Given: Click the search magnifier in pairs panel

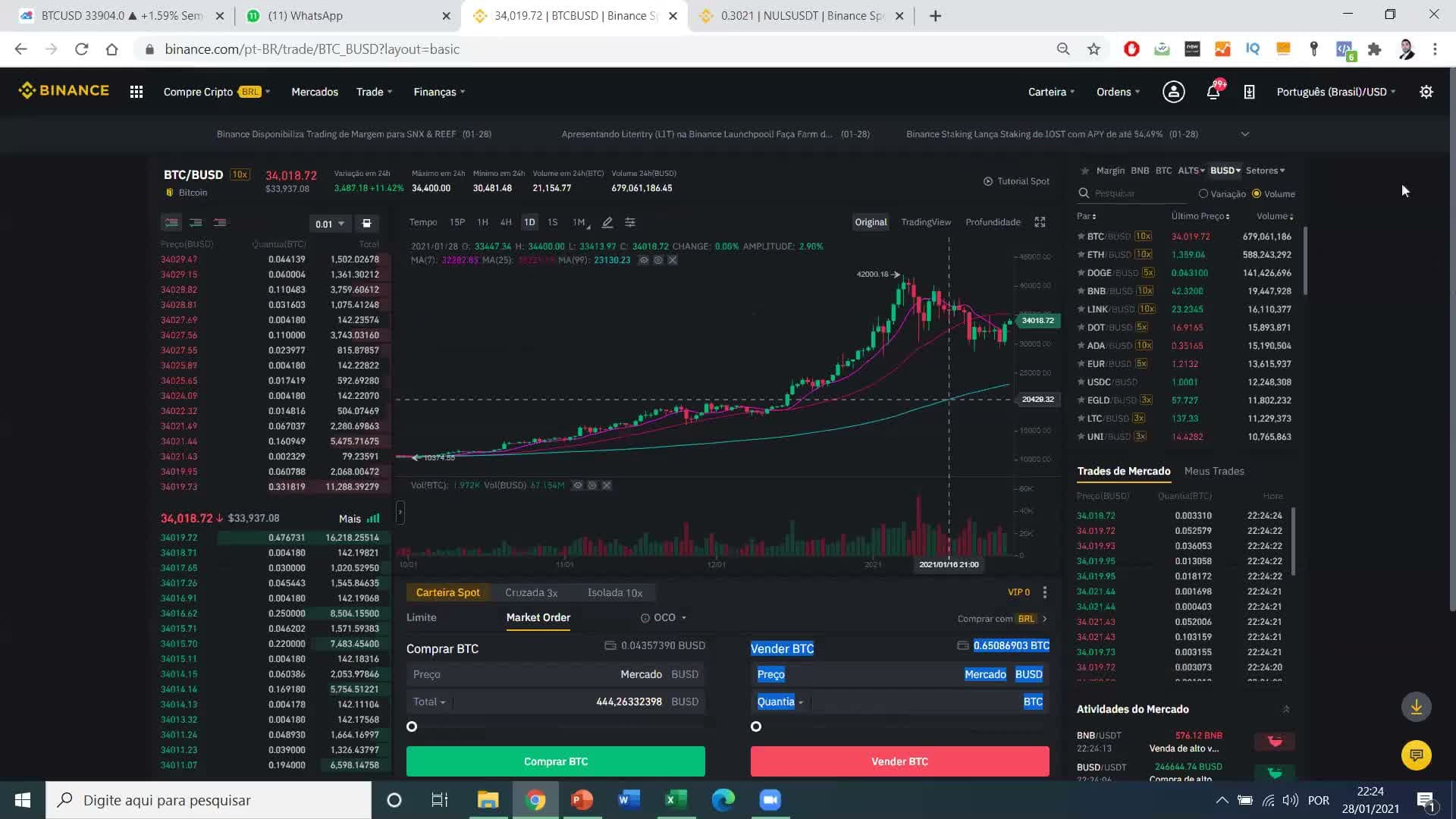Looking at the screenshot, I should click(x=1084, y=193).
